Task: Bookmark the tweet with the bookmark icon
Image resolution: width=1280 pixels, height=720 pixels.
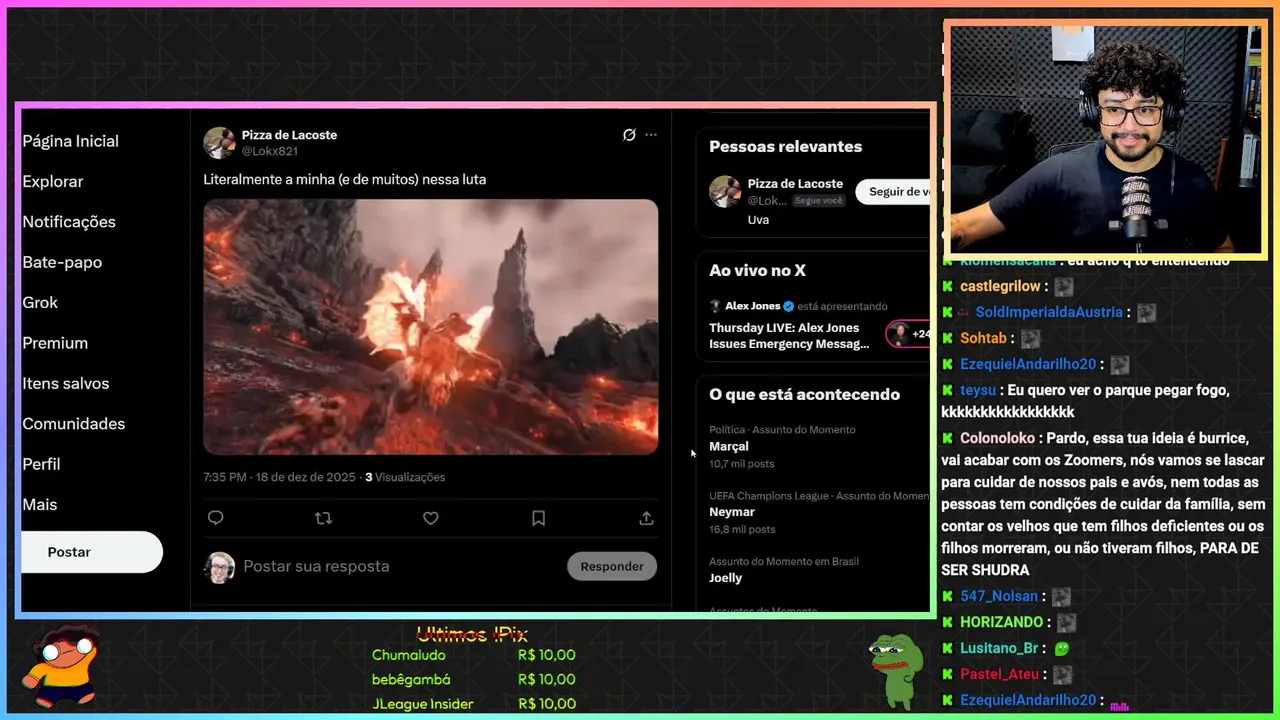Action: 538,518
